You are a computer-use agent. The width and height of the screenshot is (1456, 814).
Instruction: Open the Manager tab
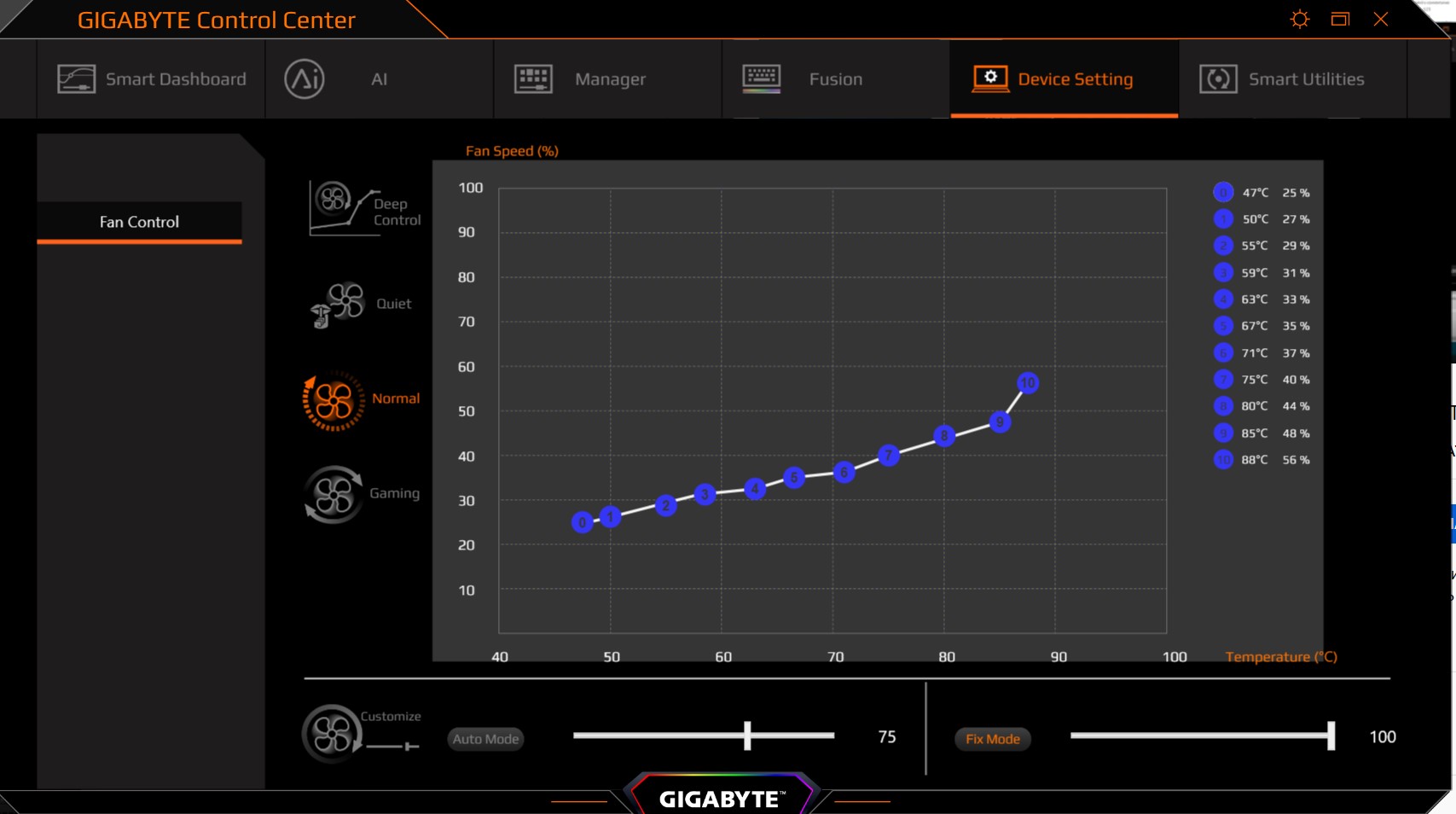pyautogui.click(x=607, y=78)
